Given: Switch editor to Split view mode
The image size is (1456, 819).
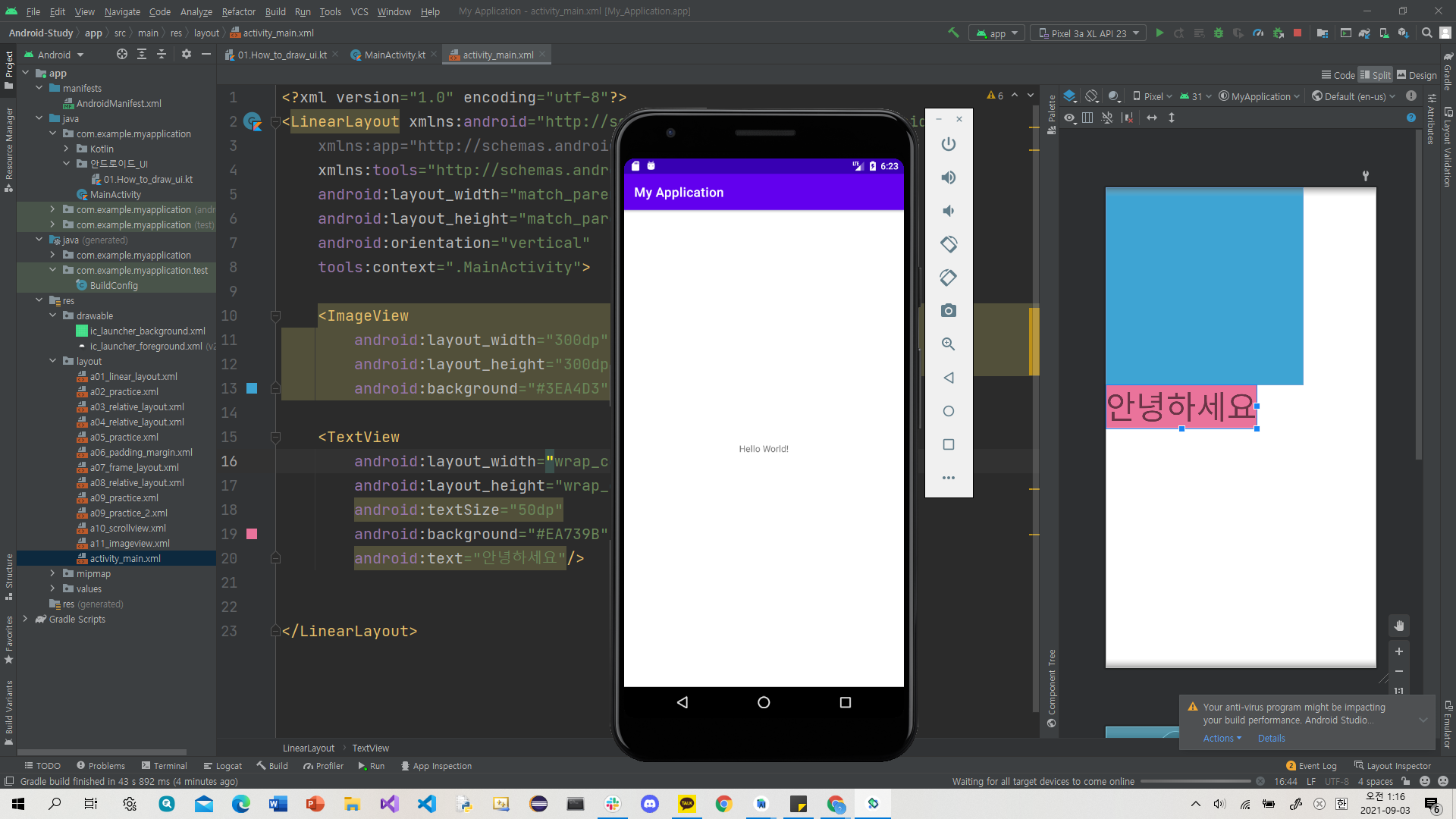Looking at the screenshot, I should [1375, 75].
